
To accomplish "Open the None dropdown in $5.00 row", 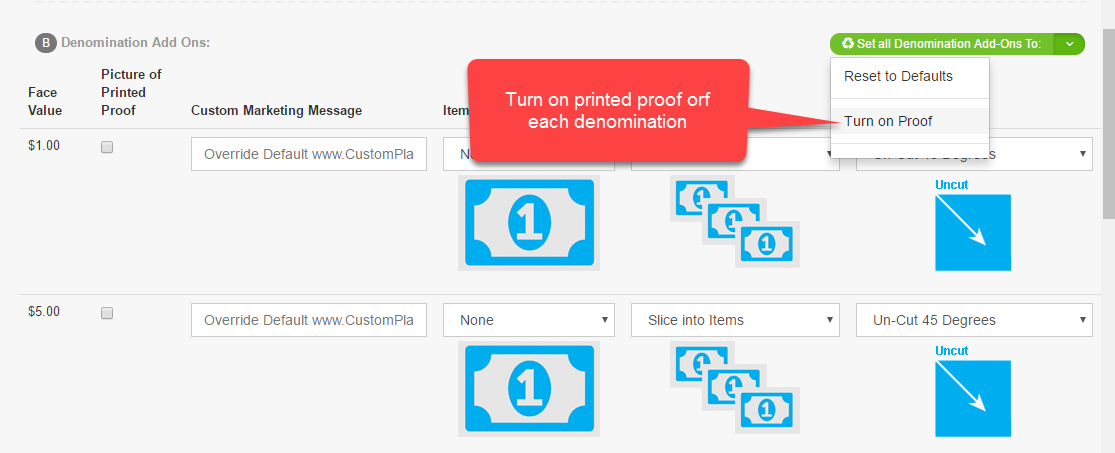I will pyautogui.click(x=528, y=320).
